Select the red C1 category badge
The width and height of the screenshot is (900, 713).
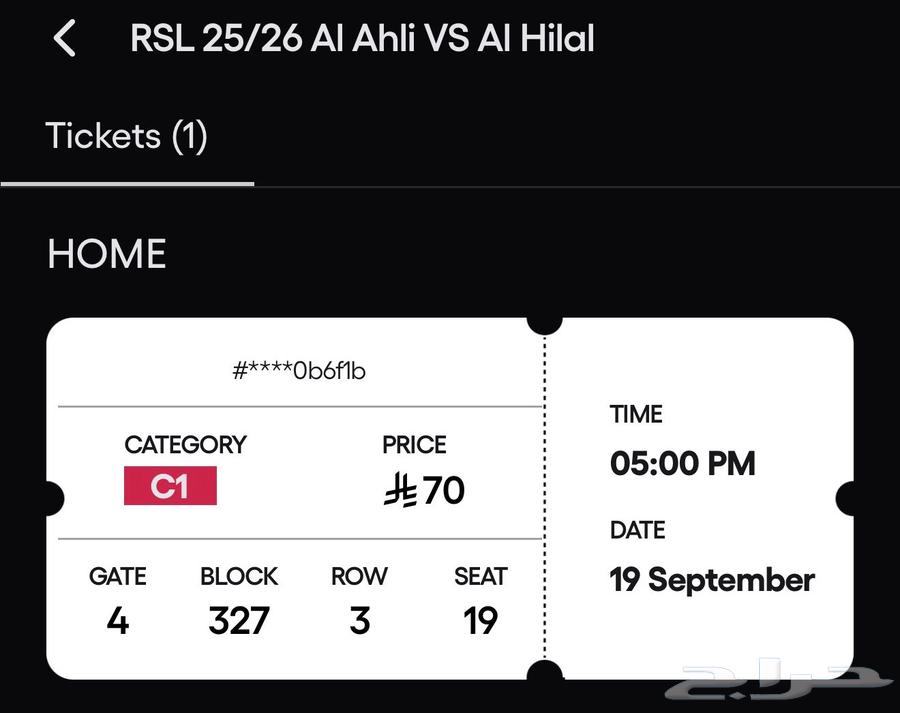[x=170, y=487]
